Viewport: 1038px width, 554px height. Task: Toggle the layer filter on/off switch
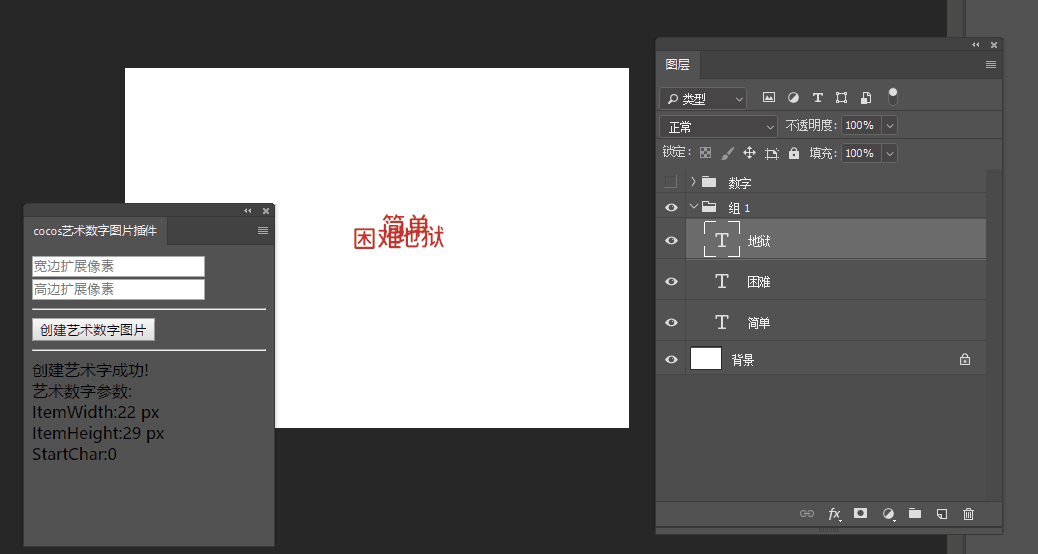click(893, 96)
